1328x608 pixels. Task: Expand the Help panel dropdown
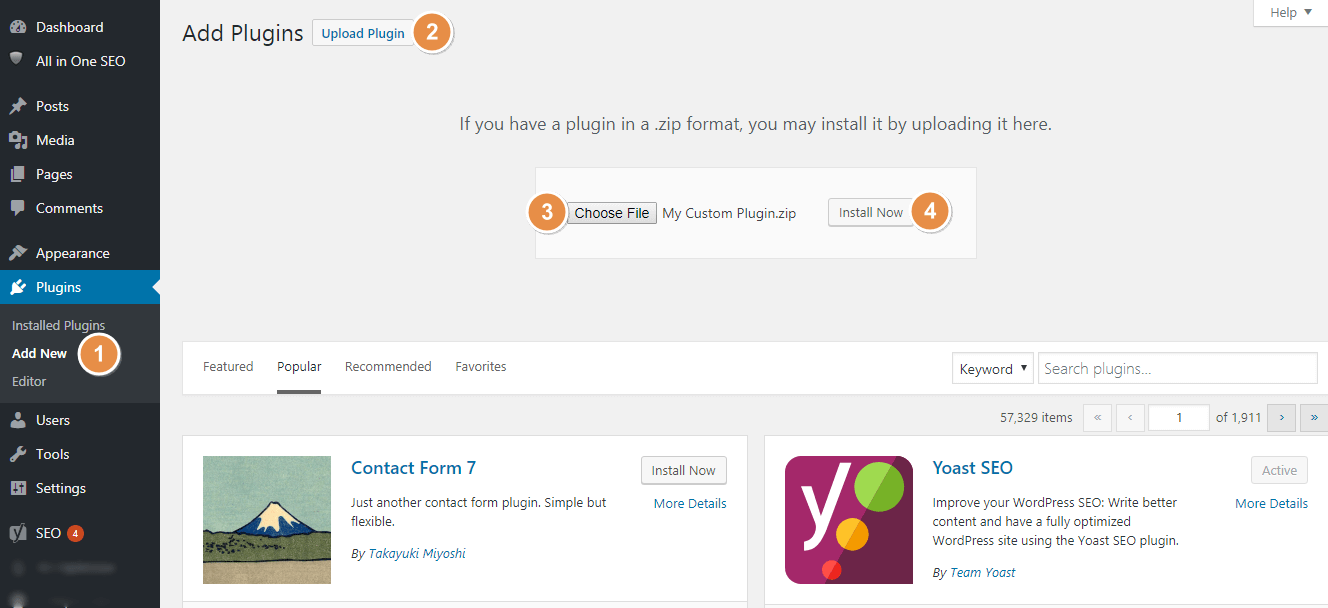[1291, 13]
